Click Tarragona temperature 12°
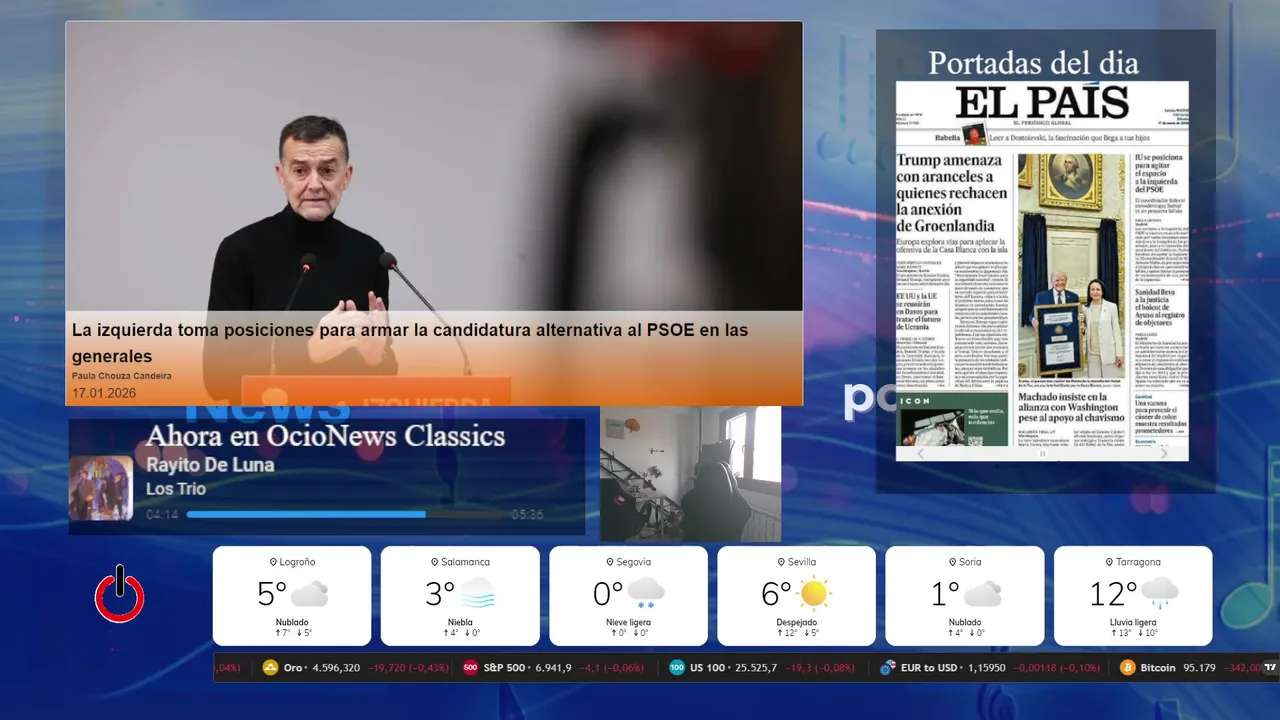The image size is (1280, 720). point(1113,594)
